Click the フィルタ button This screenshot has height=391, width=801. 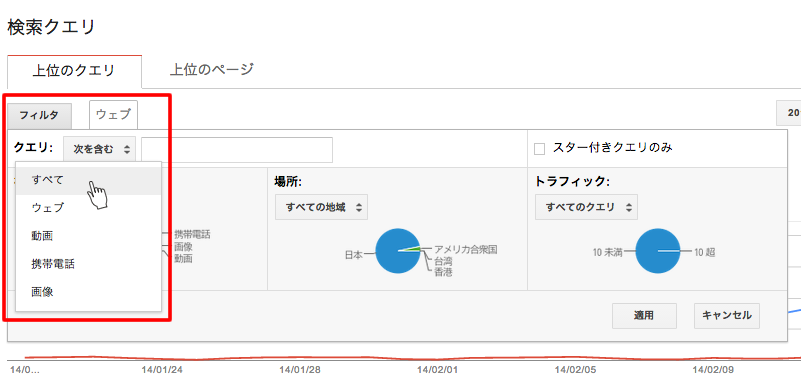[39, 116]
